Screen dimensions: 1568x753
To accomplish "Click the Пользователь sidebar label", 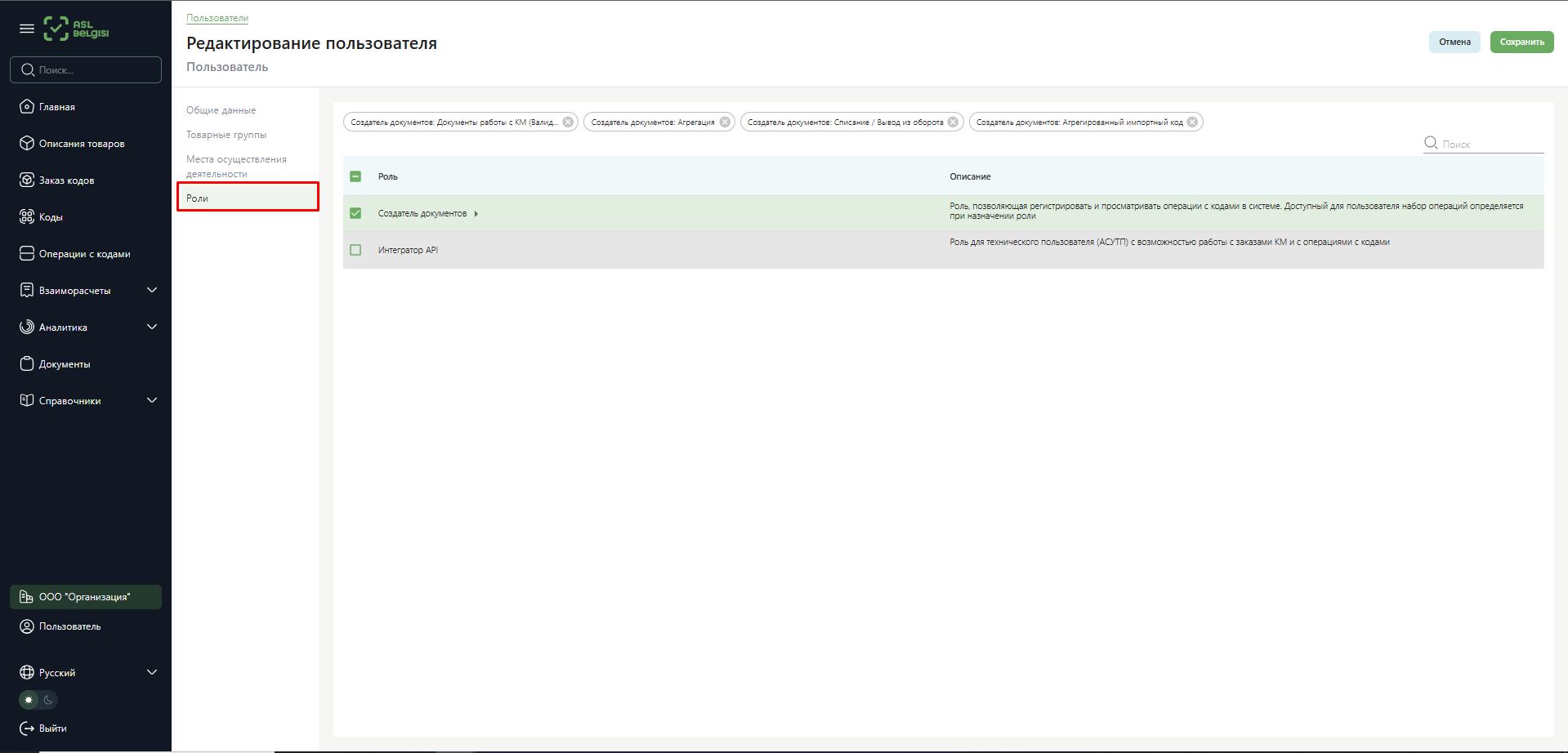I will tap(70, 626).
